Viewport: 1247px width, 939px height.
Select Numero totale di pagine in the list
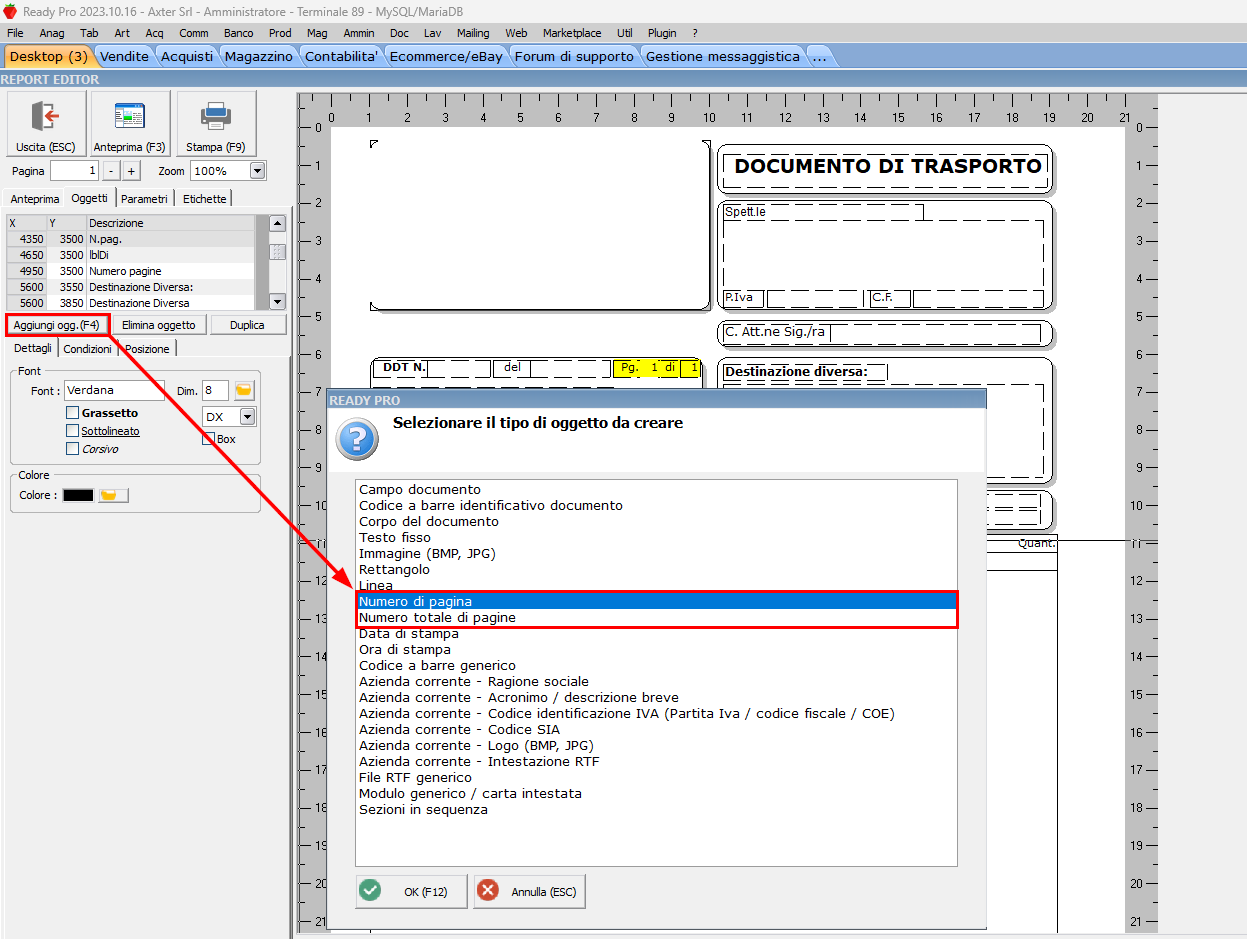(x=656, y=618)
